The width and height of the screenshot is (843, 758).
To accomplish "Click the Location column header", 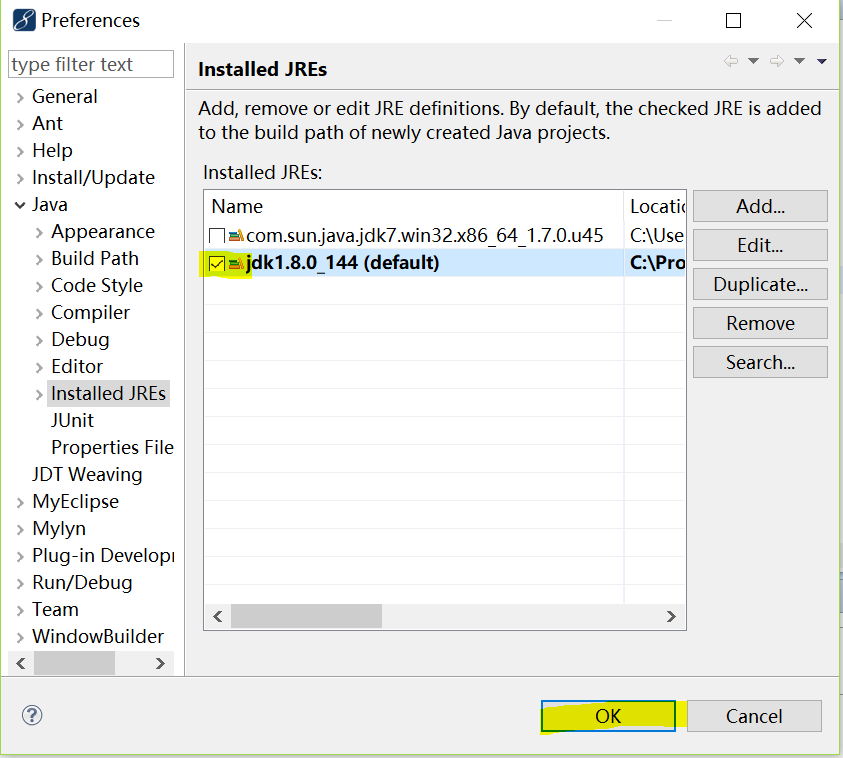I will coord(655,206).
